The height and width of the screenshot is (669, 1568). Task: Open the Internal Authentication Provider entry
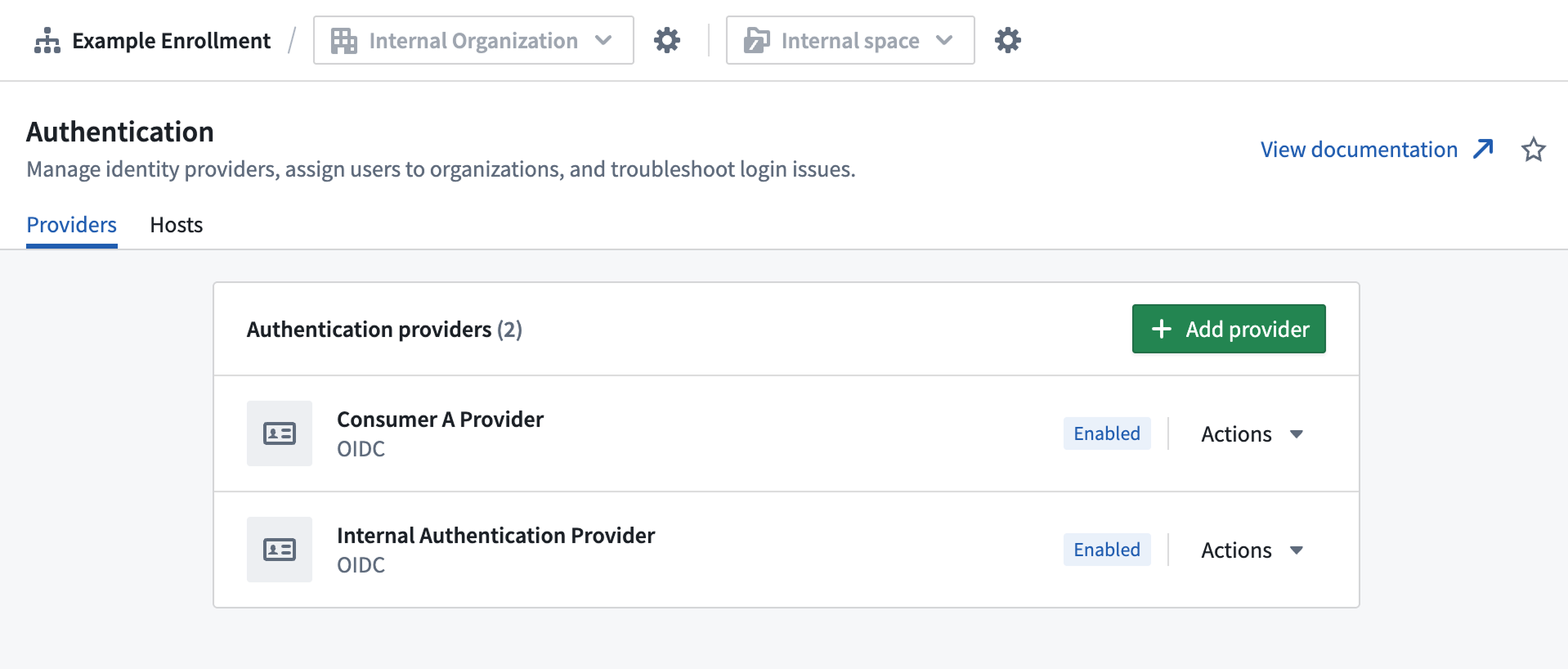[495, 536]
